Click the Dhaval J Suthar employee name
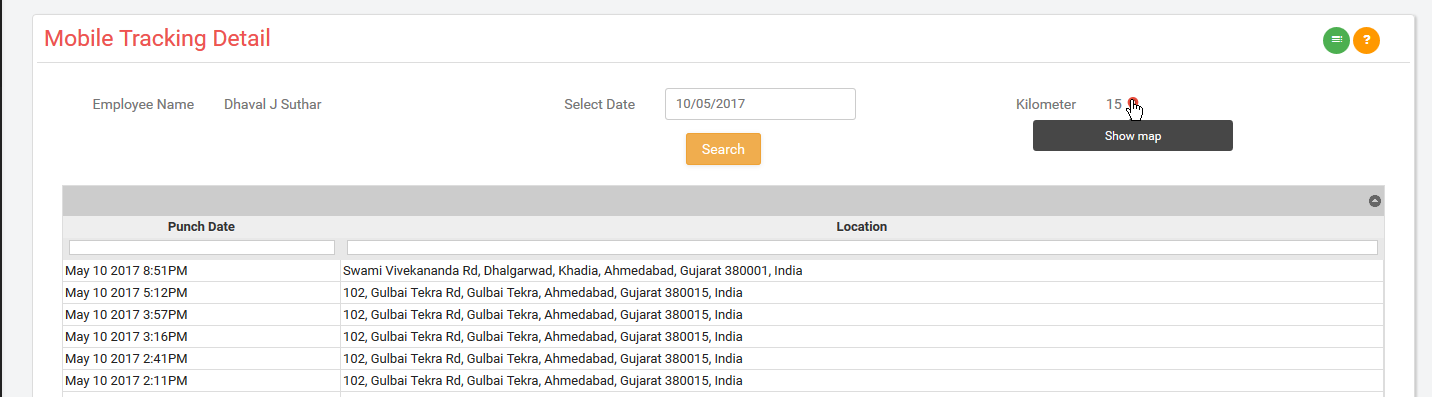 [273, 104]
